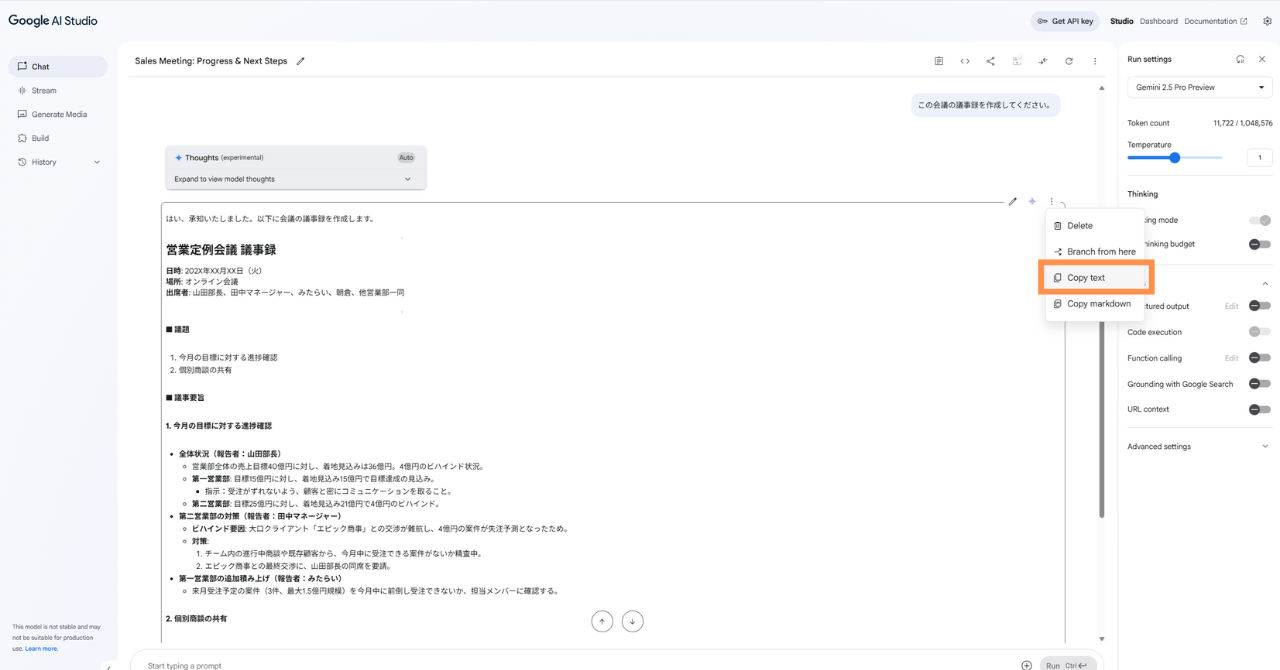Screen dimensions: 1280x670
Task: Open the Documentation link
Action: click(1215, 21)
